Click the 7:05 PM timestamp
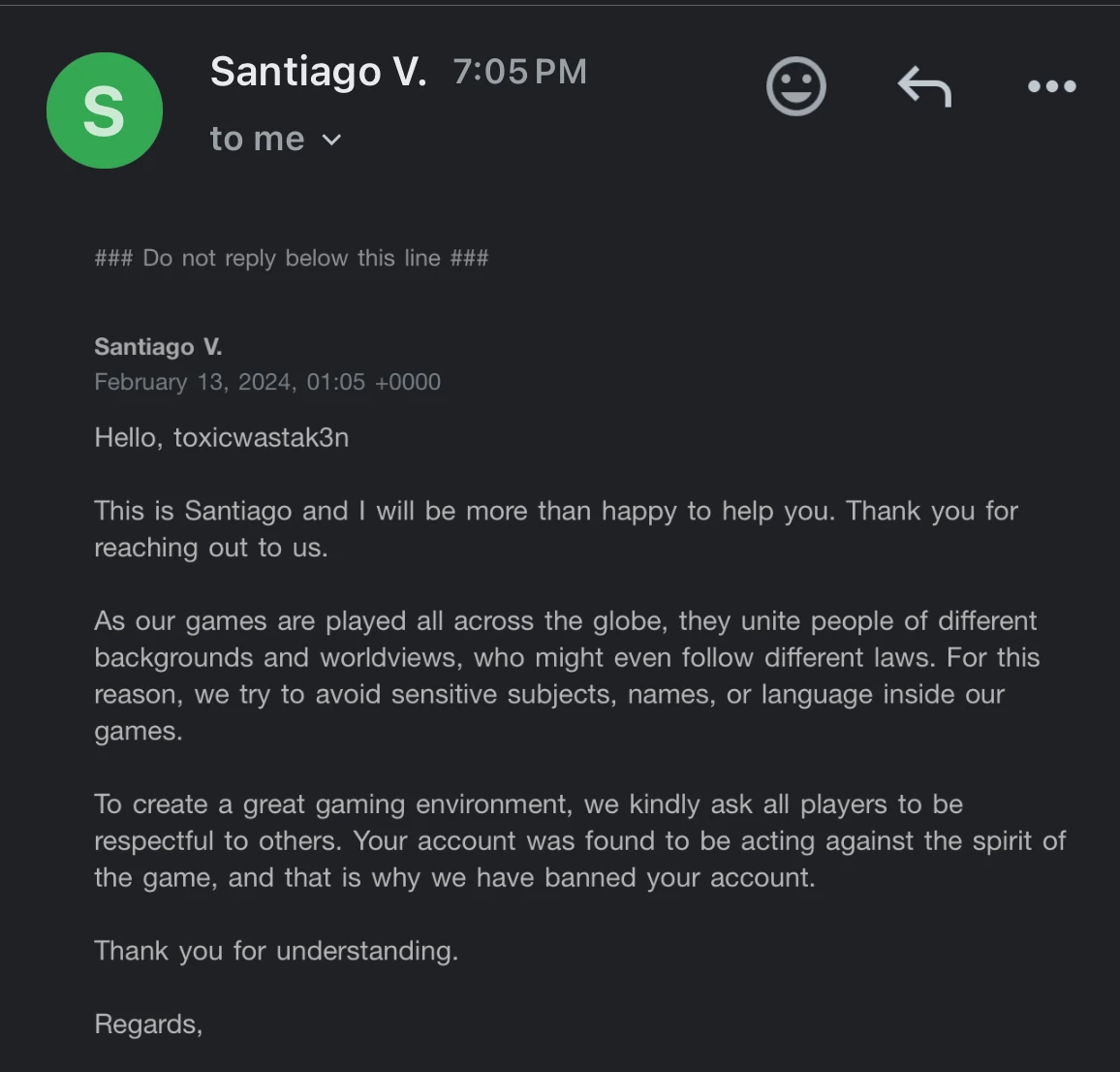This screenshot has height=1072, width=1120. pyautogui.click(x=519, y=72)
